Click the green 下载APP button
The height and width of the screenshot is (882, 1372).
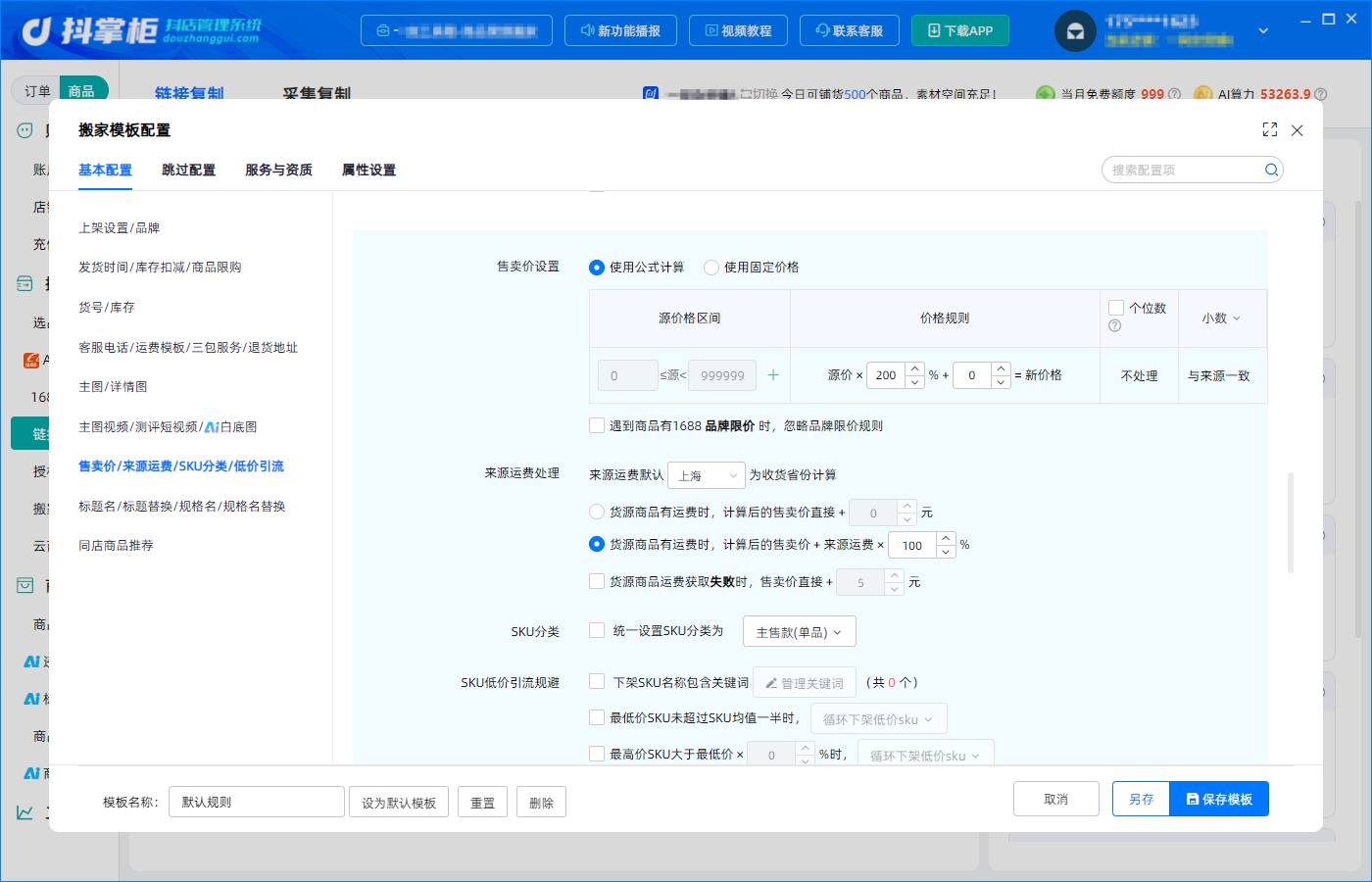point(960,30)
